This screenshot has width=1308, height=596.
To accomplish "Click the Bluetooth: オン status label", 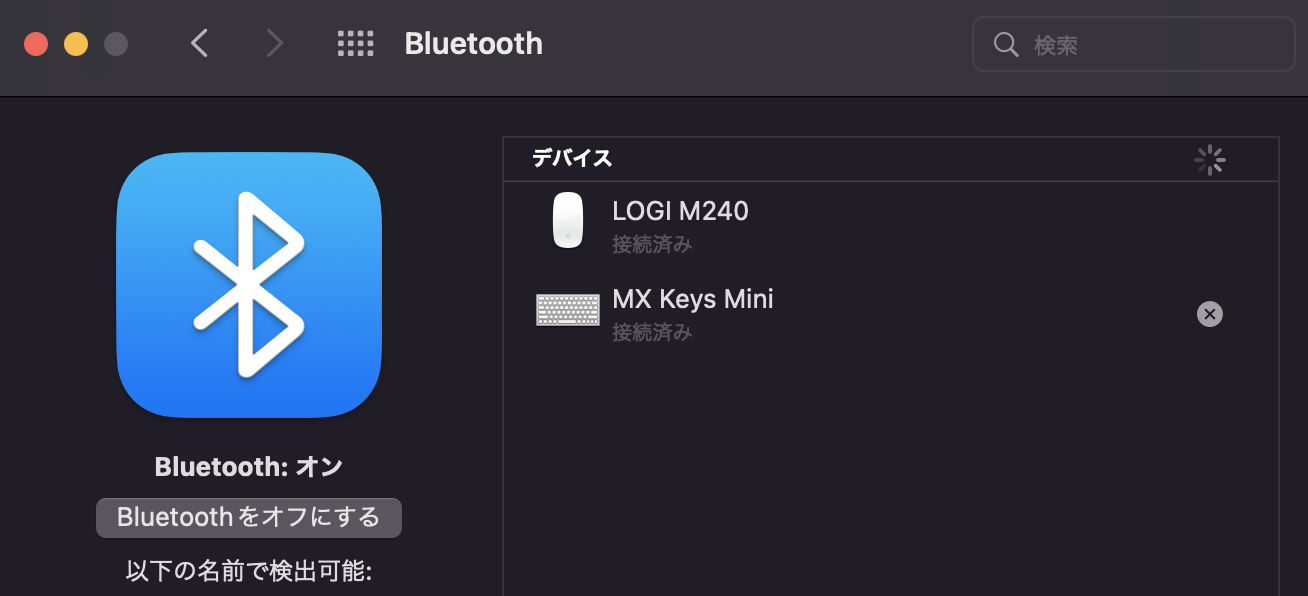I will click(249, 466).
